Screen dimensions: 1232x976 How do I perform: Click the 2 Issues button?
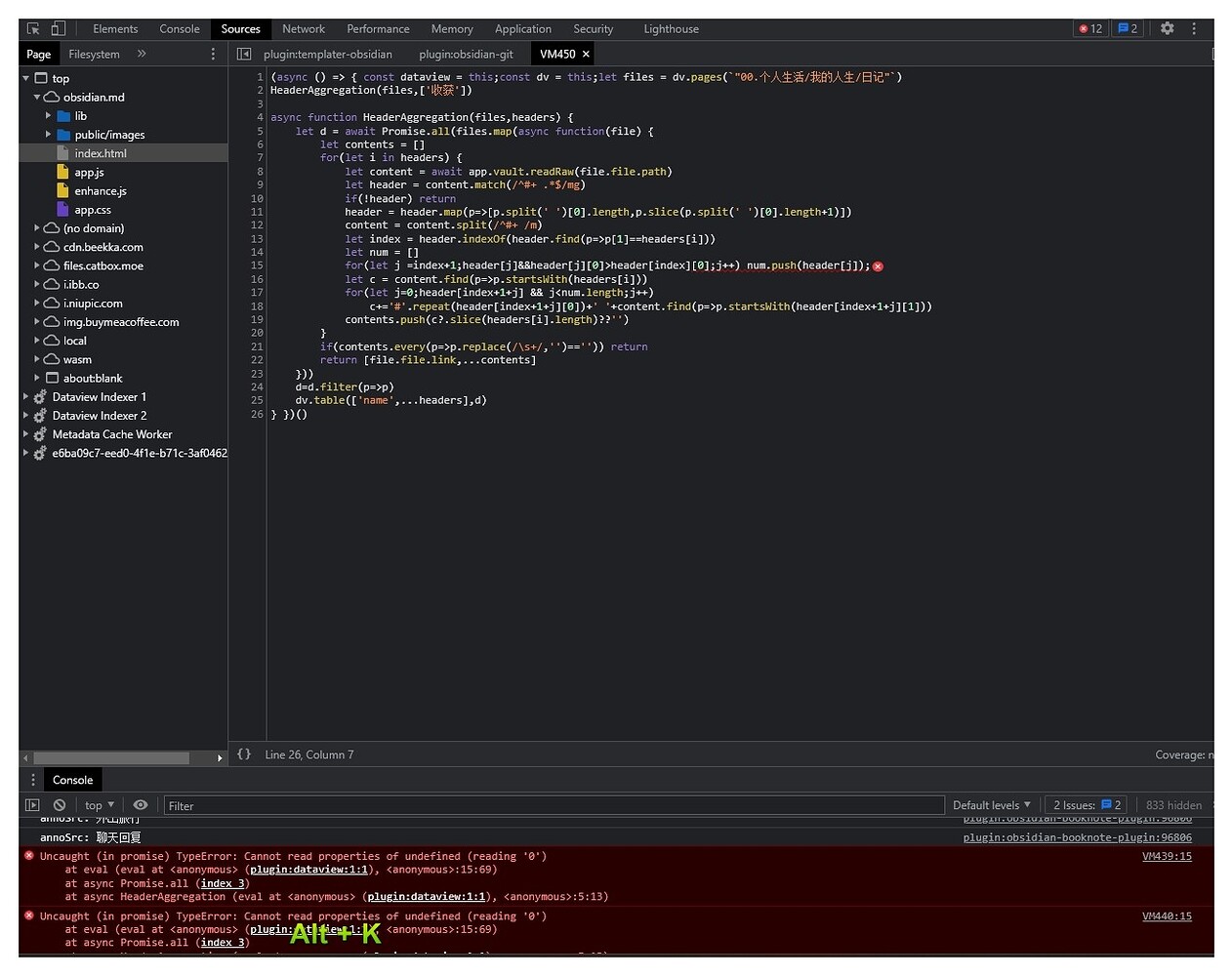tap(1087, 805)
